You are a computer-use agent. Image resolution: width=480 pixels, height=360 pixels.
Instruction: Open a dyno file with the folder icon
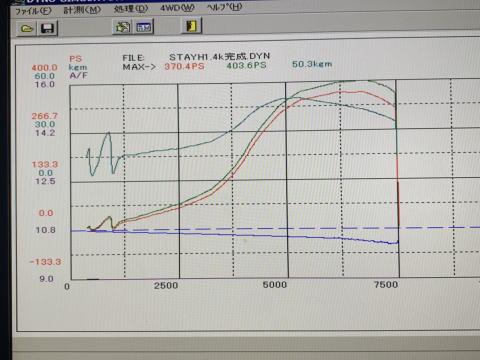point(27,28)
